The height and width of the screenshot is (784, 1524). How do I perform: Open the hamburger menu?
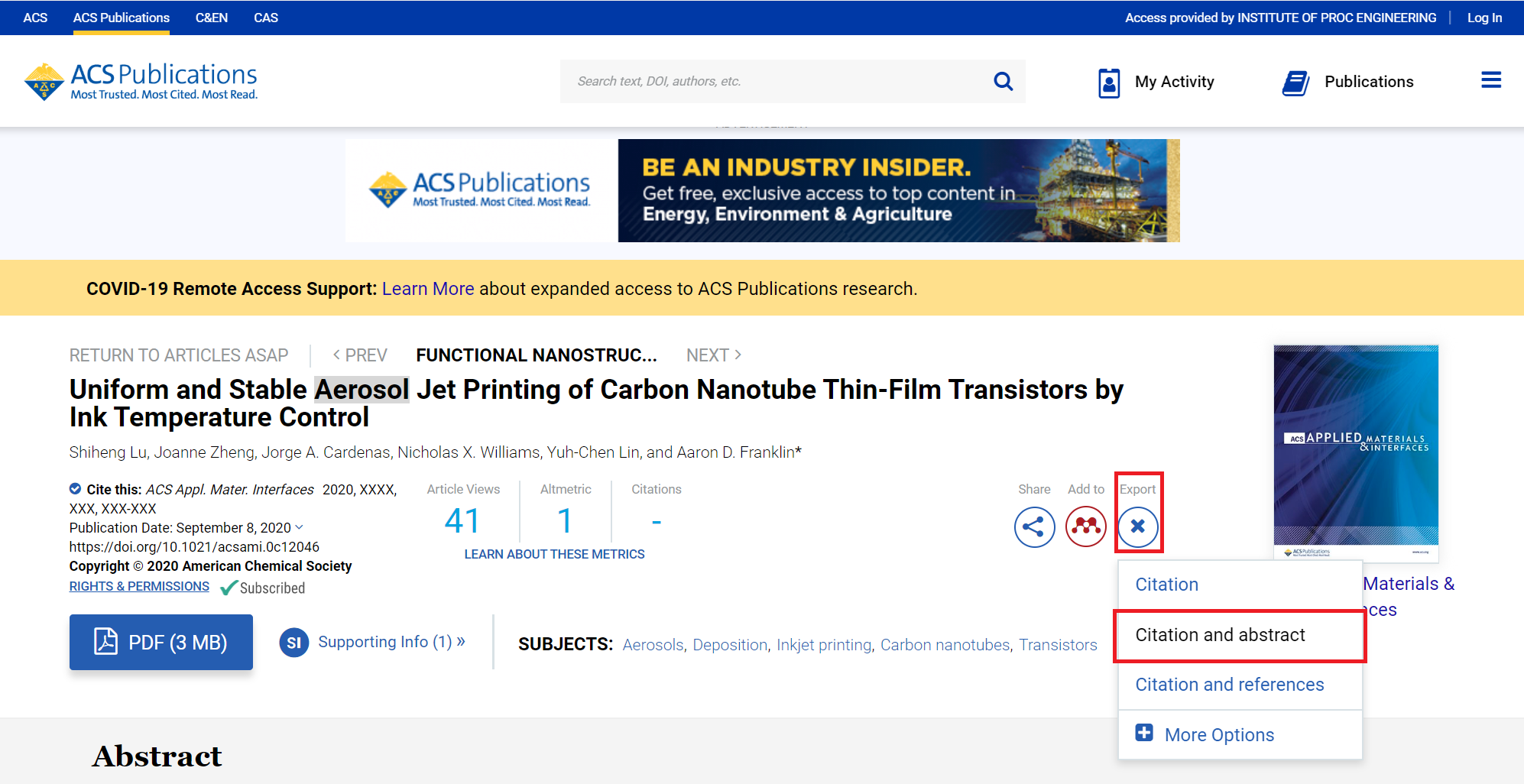click(1491, 80)
